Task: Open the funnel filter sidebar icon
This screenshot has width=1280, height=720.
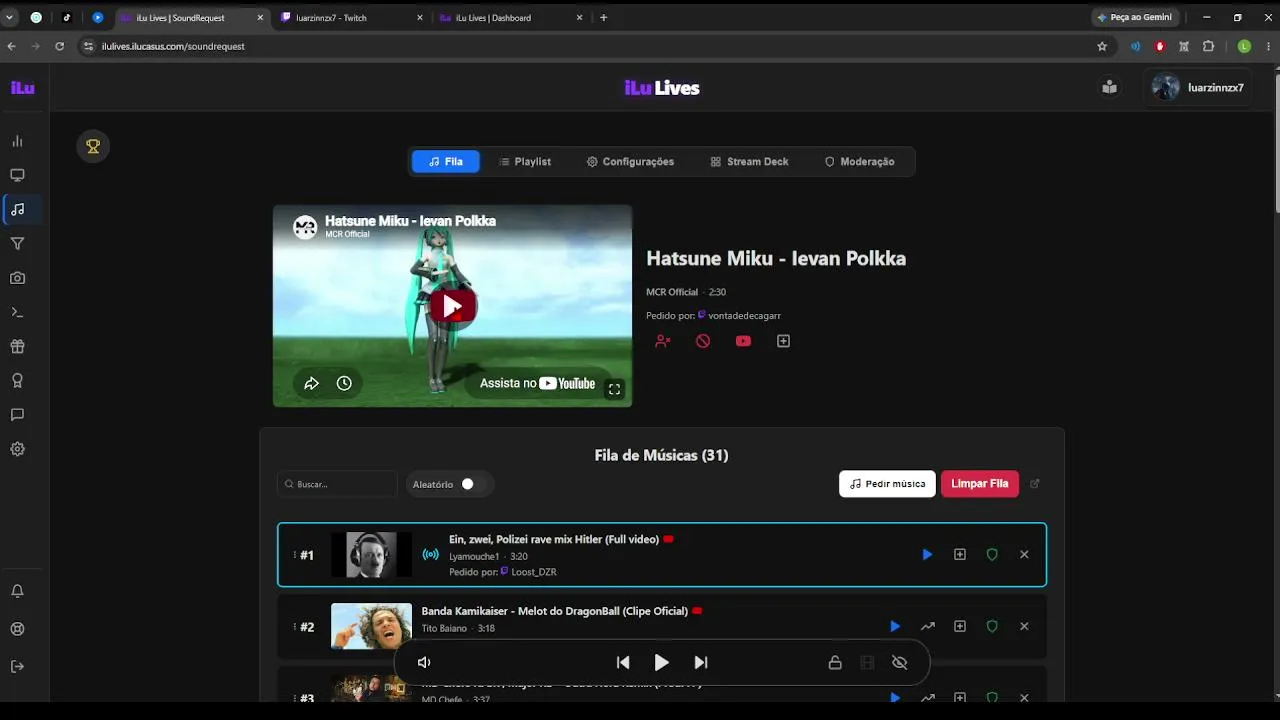Action: point(17,244)
